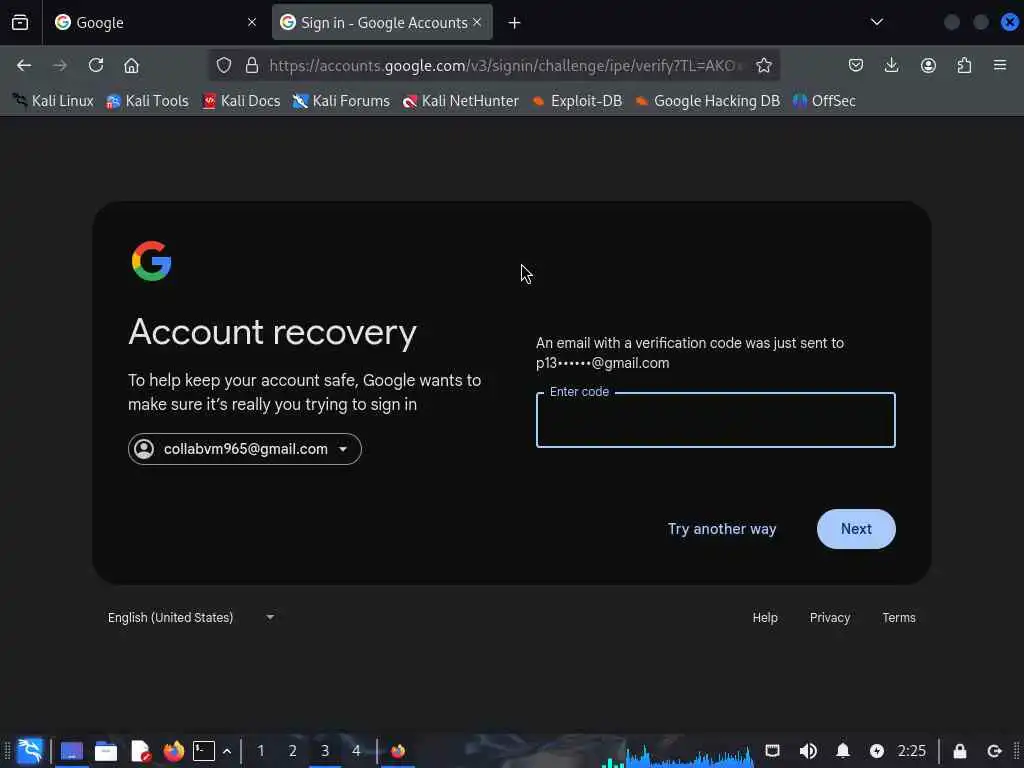Viewport: 1024px width, 768px height.
Task: Click the Next button
Action: pyautogui.click(x=856, y=529)
